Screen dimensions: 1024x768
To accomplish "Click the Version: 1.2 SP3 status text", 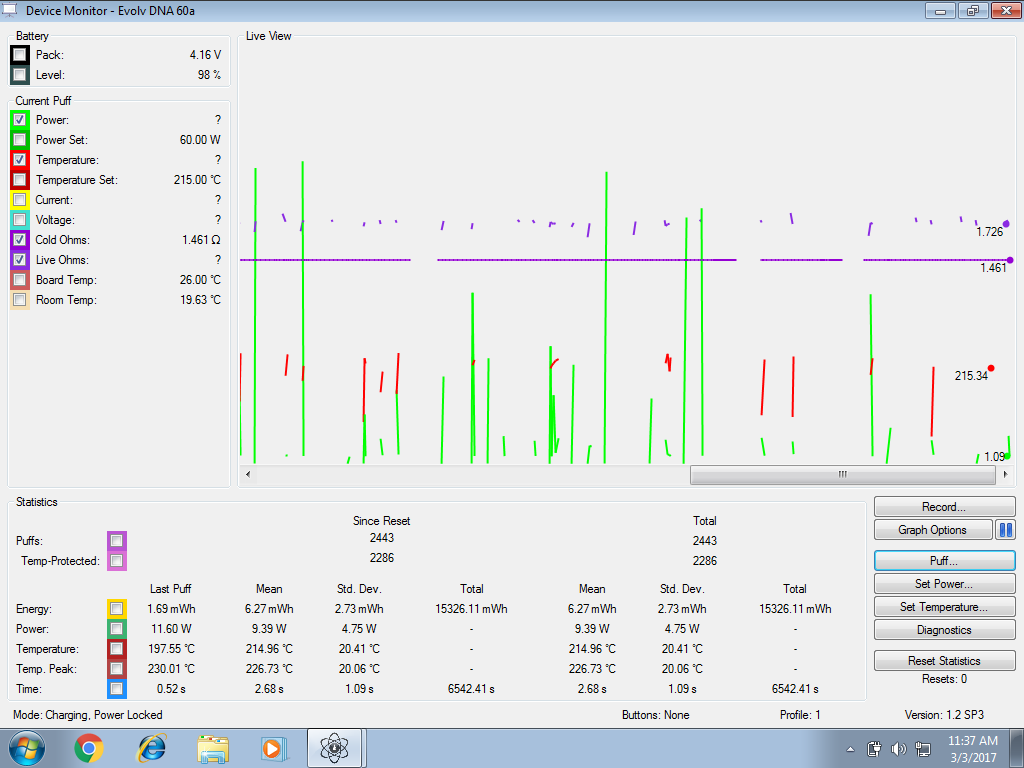I will pyautogui.click(x=944, y=715).
